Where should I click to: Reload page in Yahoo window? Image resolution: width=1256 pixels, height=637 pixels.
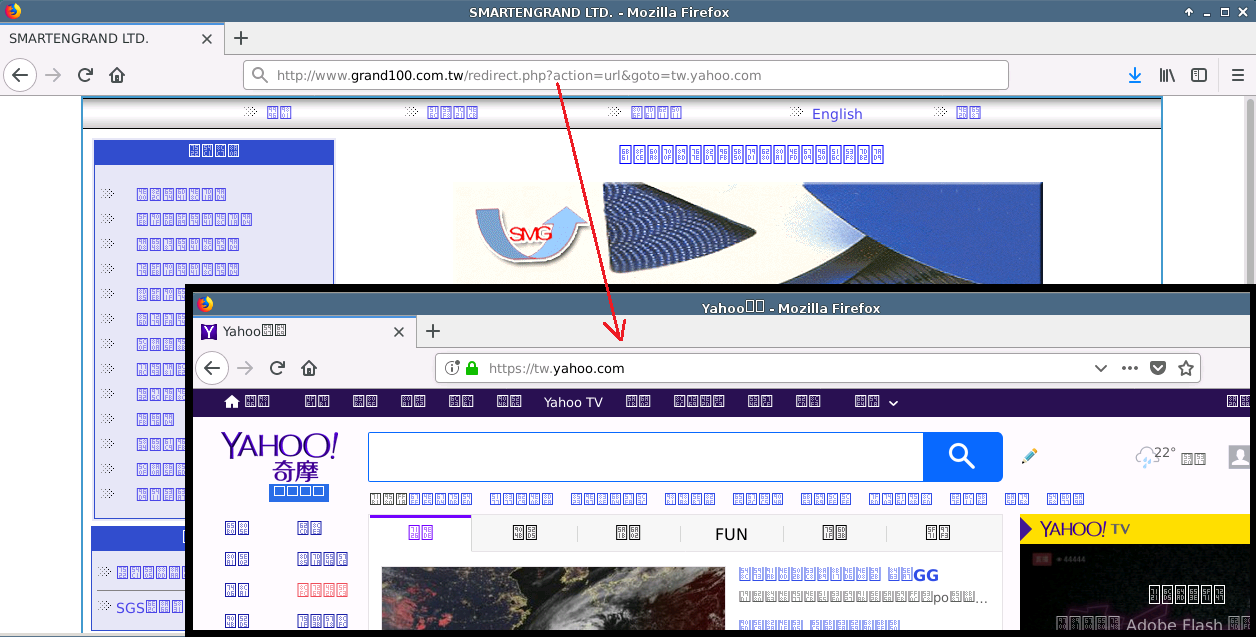pos(278,368)
